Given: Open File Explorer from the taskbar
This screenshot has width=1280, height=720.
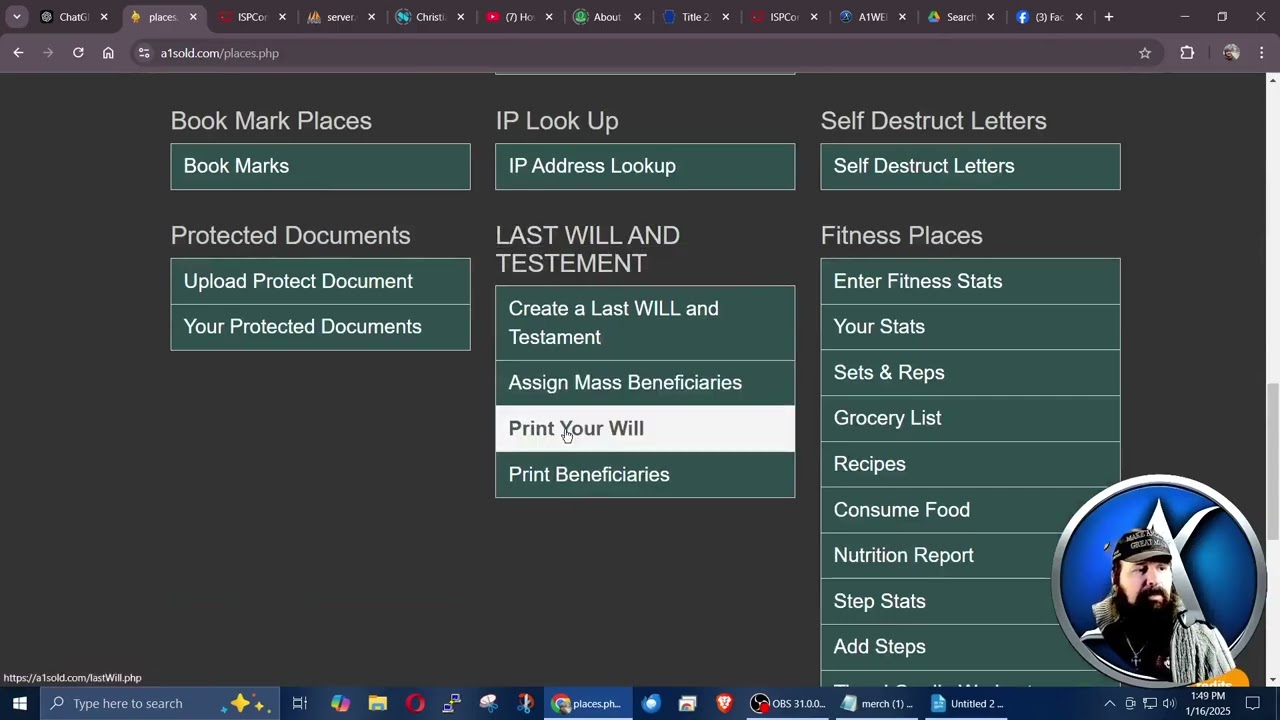Looking at the screenshot, I should click(377, 703).
